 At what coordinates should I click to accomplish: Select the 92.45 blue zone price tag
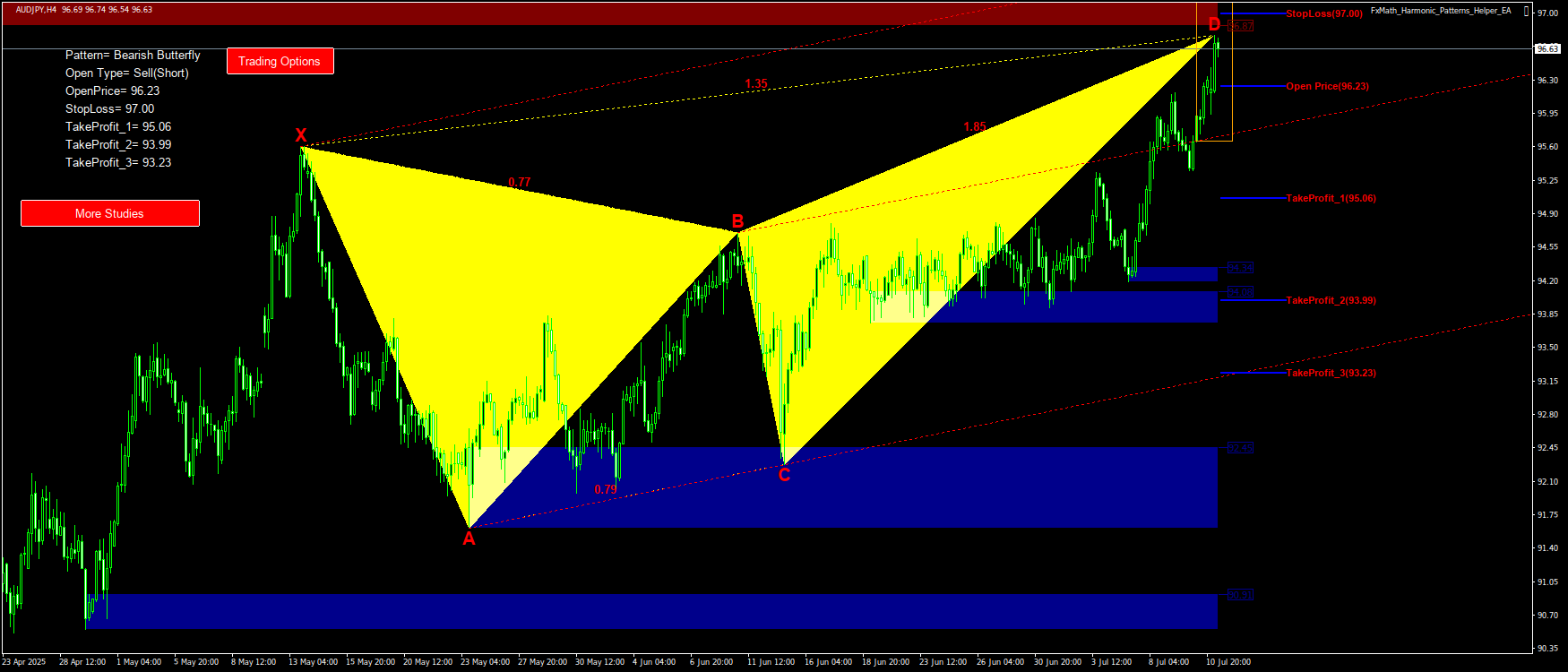[1240, 448]
